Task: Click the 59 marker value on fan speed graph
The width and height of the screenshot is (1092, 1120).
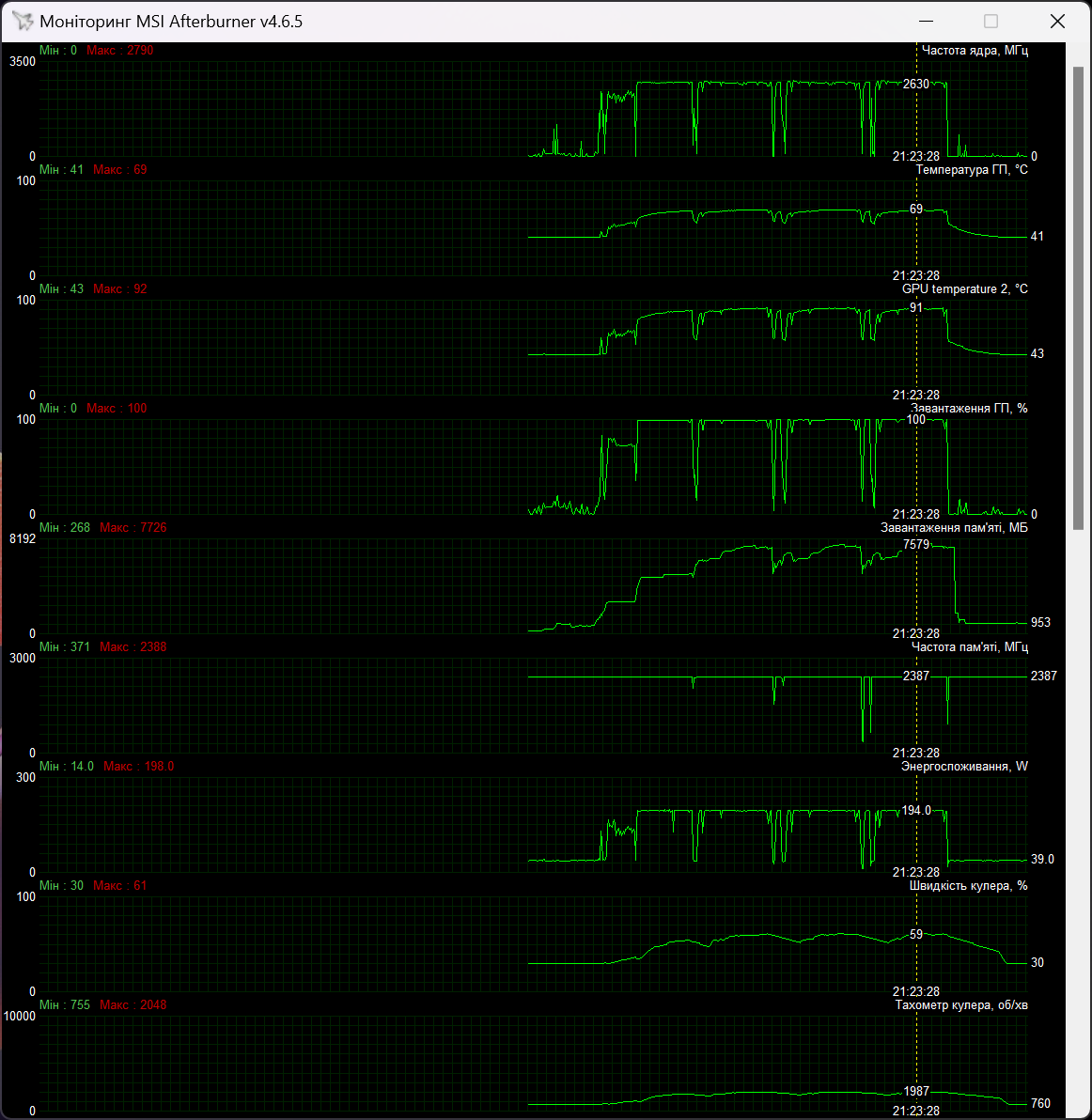Action: click(915, 934)
